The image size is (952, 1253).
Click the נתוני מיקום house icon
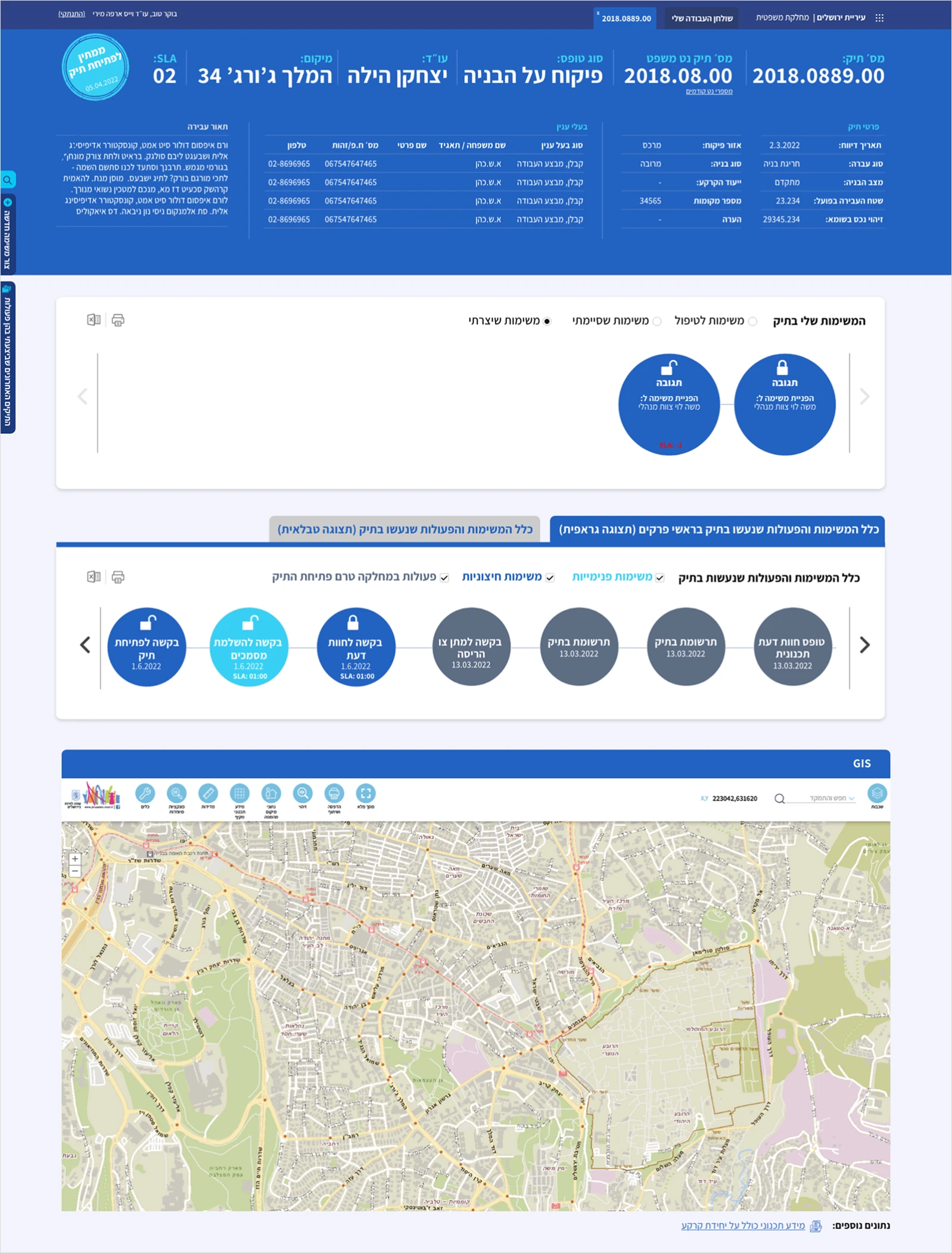271,793
